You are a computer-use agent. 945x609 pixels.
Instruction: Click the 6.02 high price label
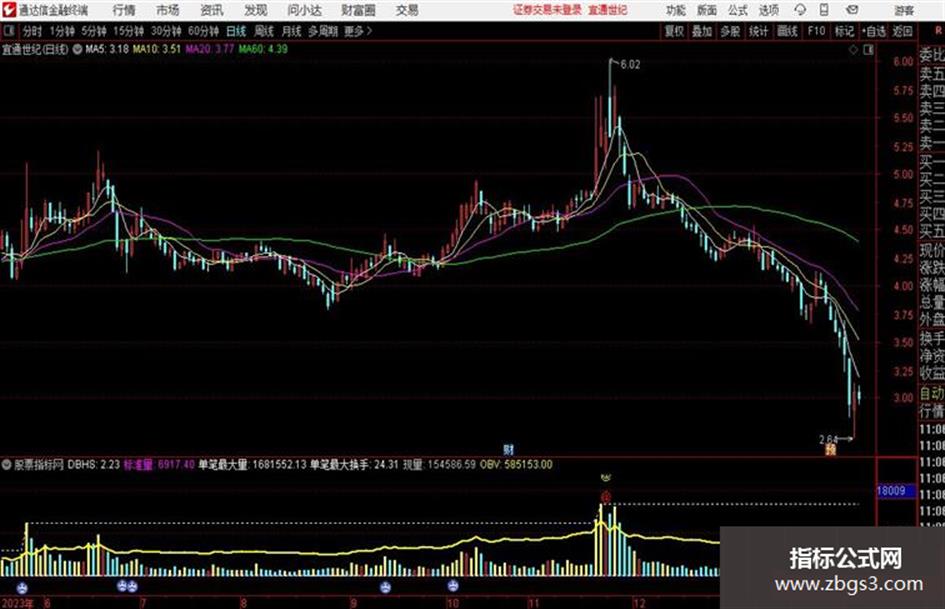(x=630, y=65)
